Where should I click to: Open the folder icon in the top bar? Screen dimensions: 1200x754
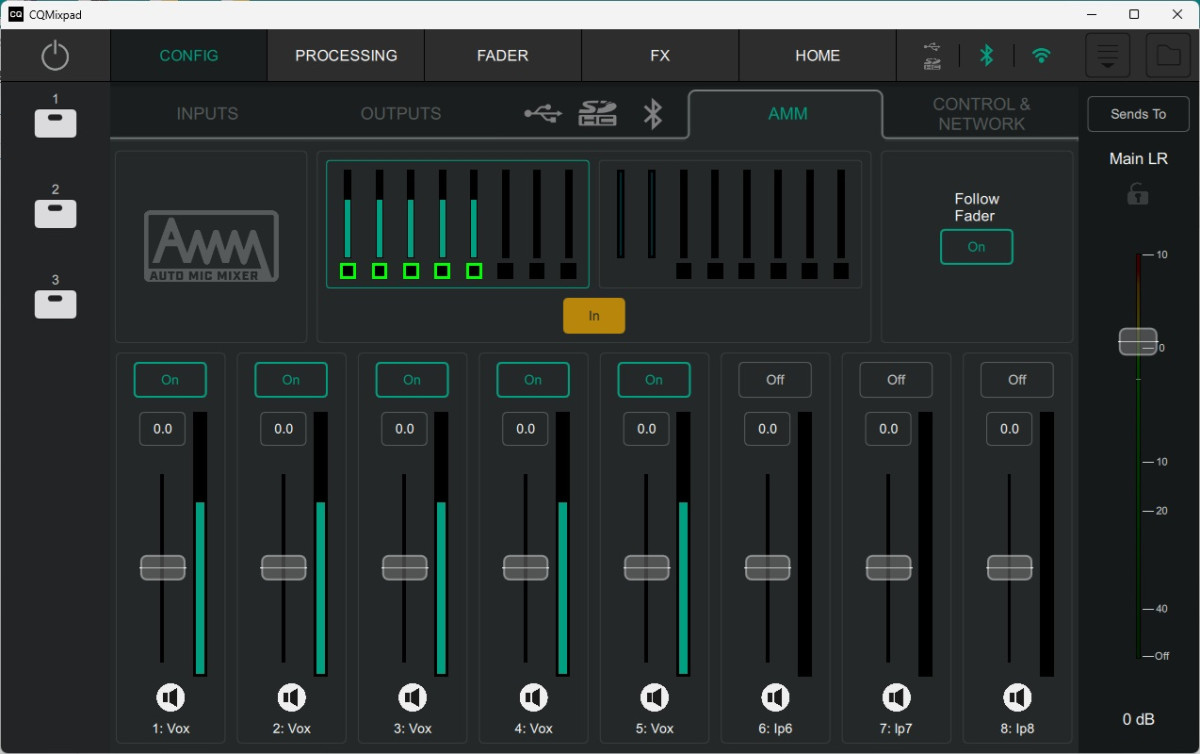[x=1168, y=55]
